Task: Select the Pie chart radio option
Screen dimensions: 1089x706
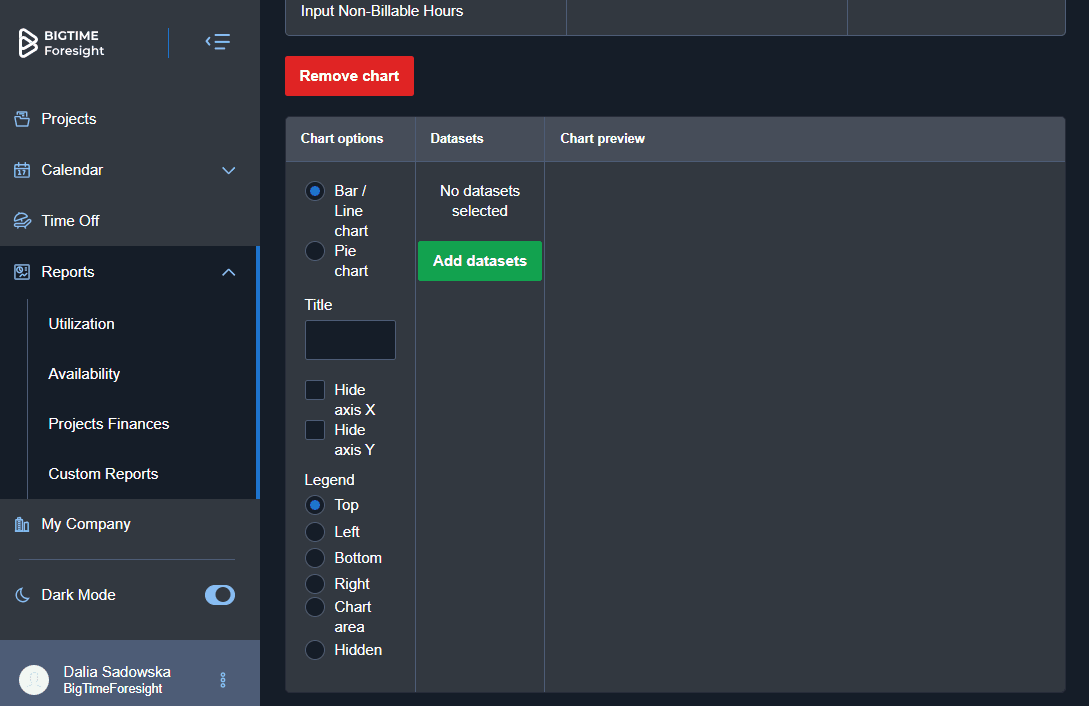Action: [315, 251]
